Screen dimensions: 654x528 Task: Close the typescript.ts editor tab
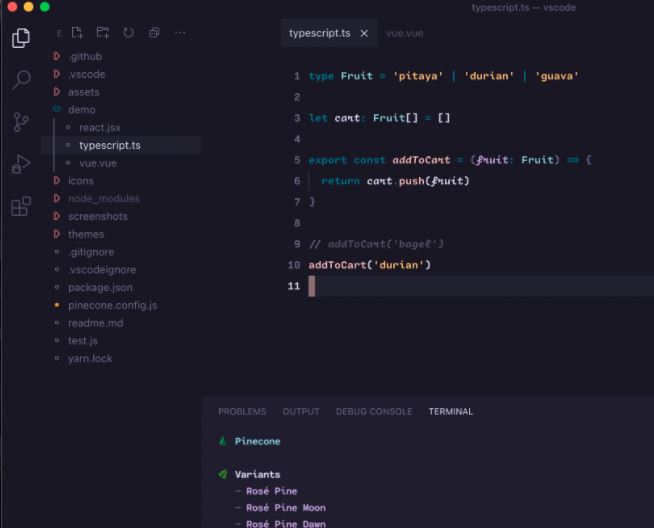pos(364,33)
